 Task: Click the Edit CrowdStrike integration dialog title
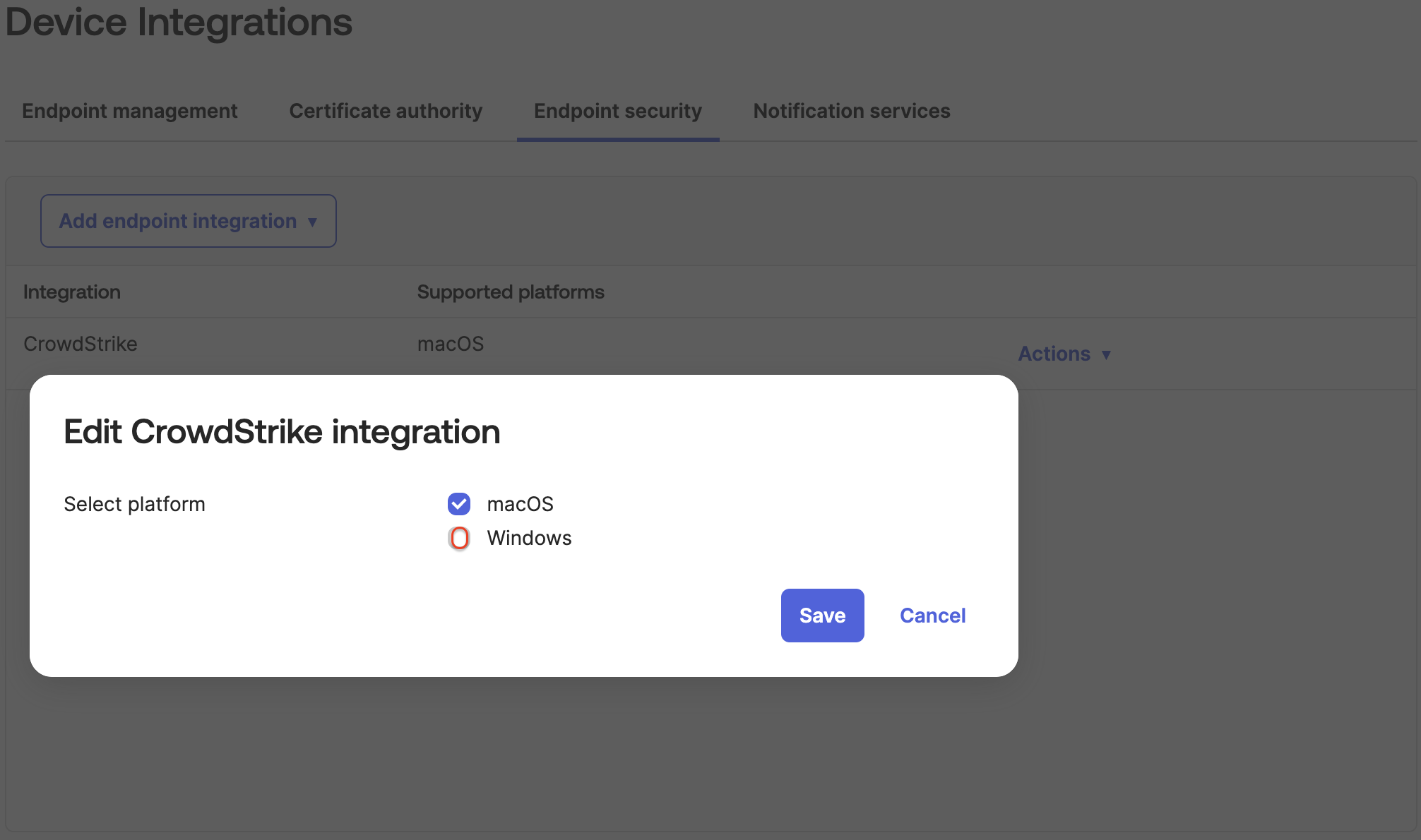282,431
